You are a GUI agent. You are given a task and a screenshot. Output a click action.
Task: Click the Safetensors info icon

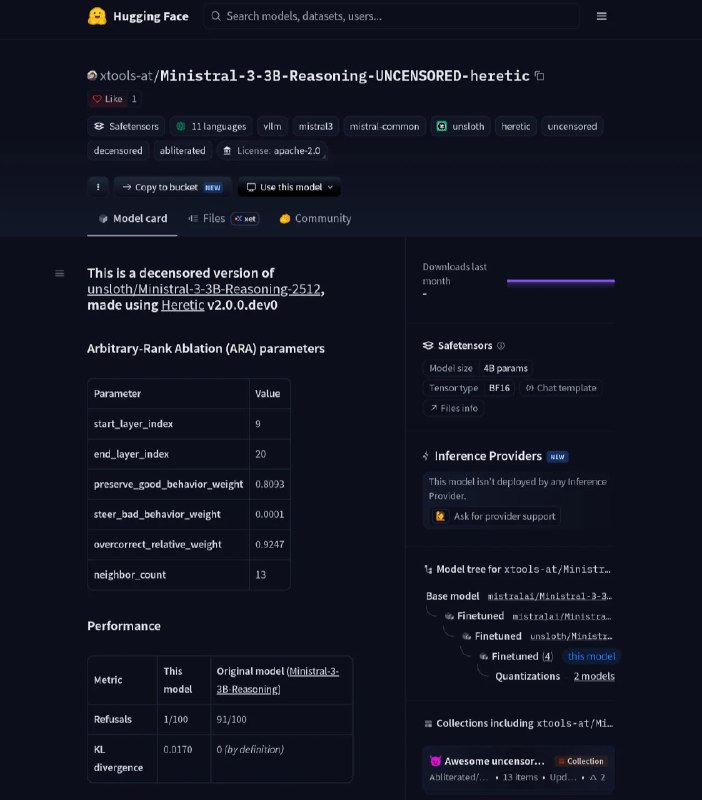click(x=501, y=346)
